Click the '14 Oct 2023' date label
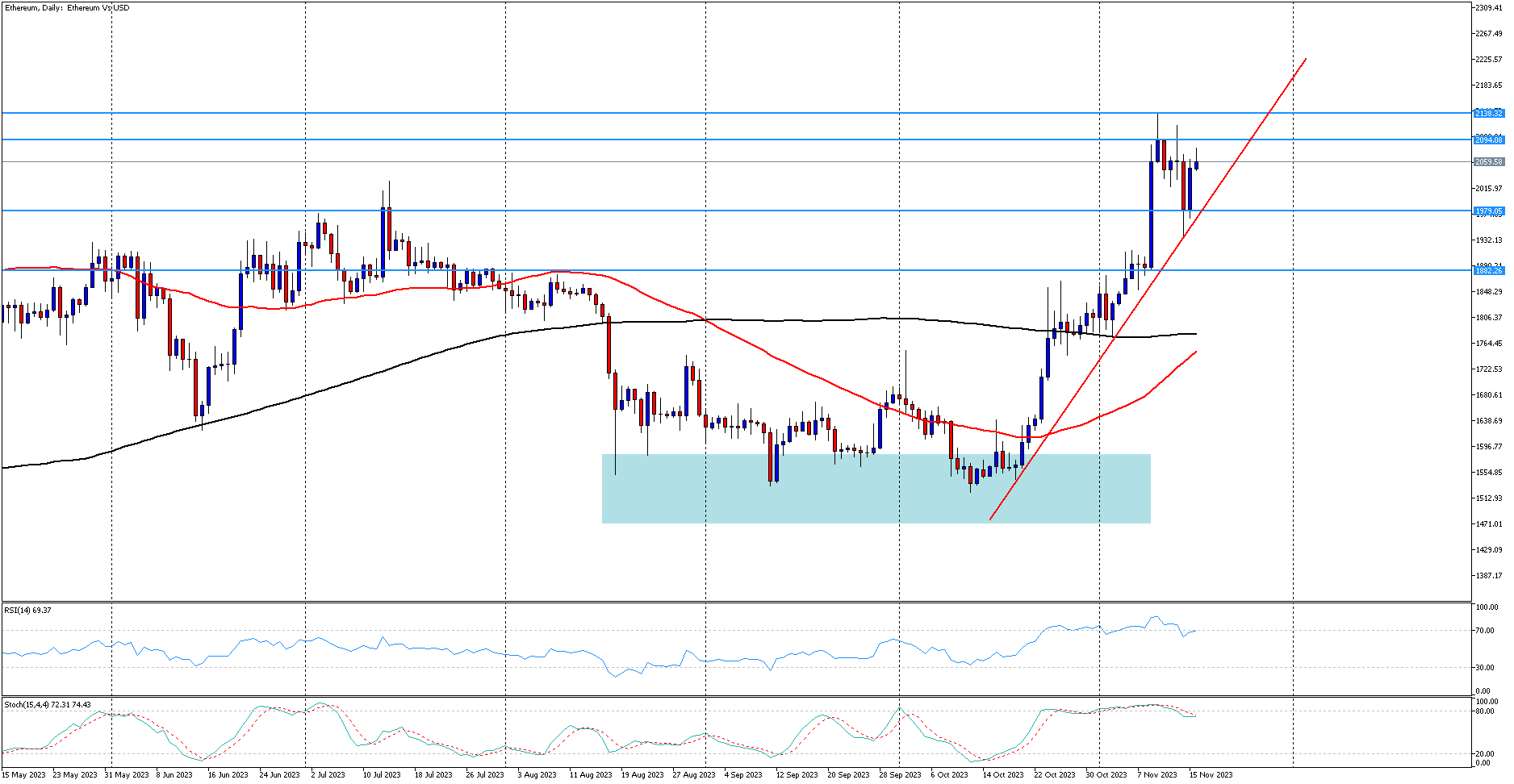Viewport: 1514px width, 784px height. [x=1003, y=775]
